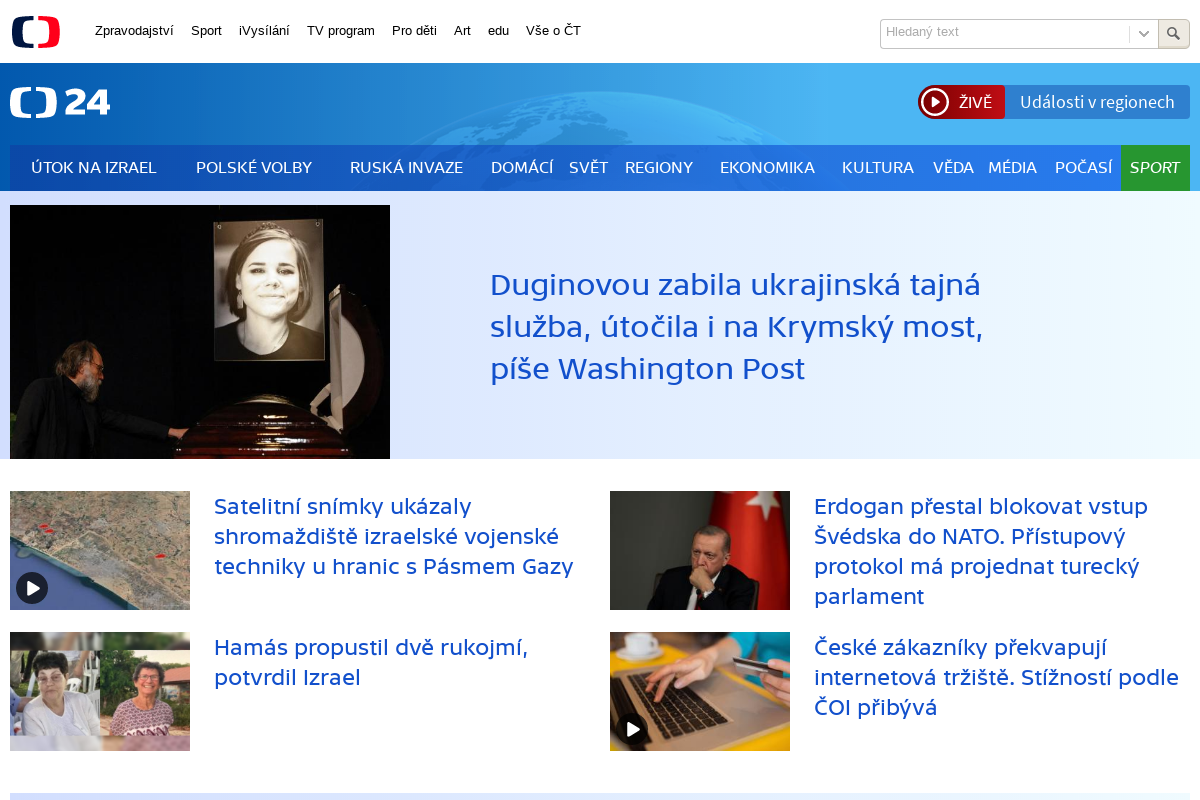Play the satellite images video thumbnail
Screen dimensions: 1200x800
[x=32, y=587]
